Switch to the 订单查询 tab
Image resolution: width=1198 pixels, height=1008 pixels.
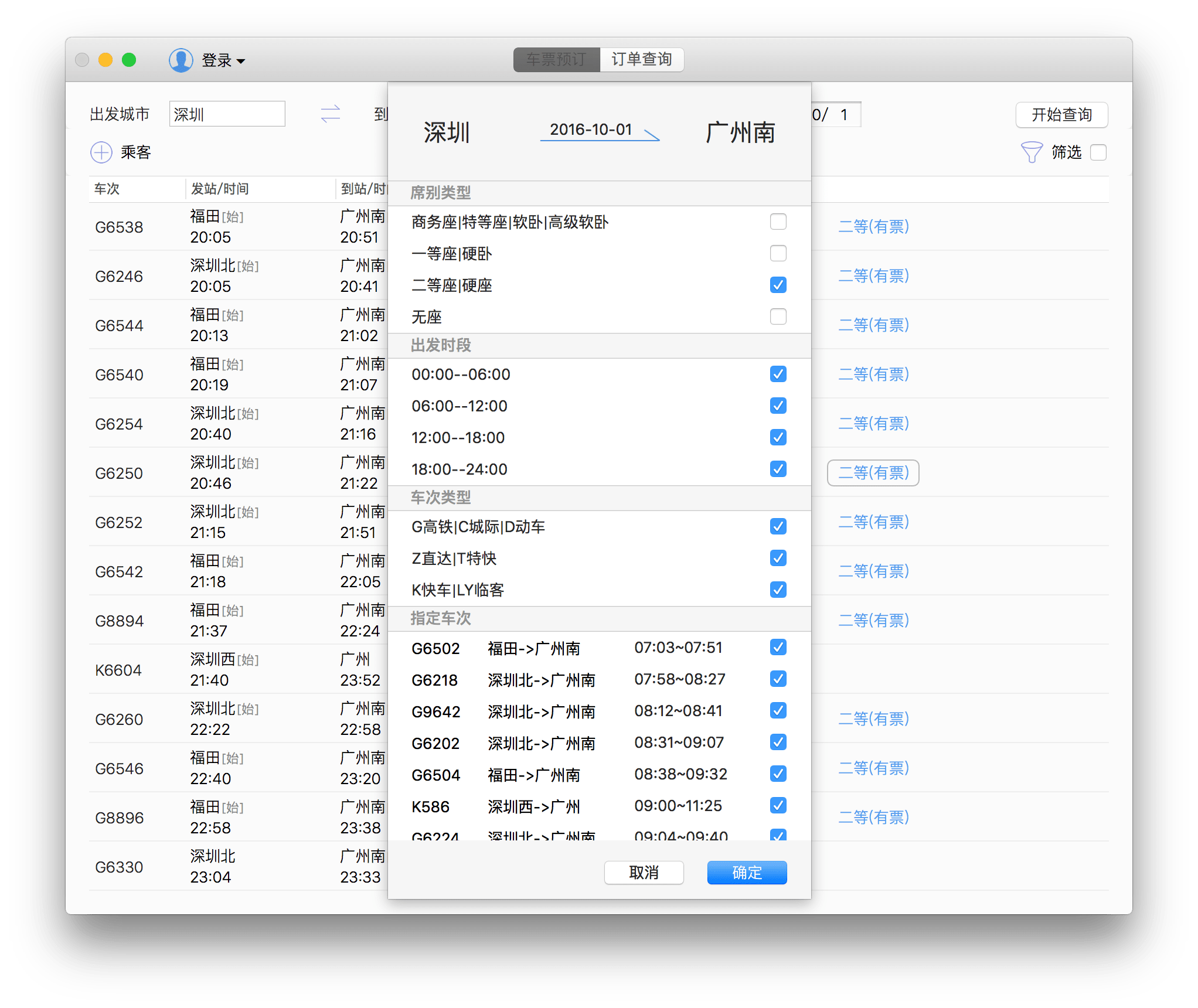(x=642, y=60)
